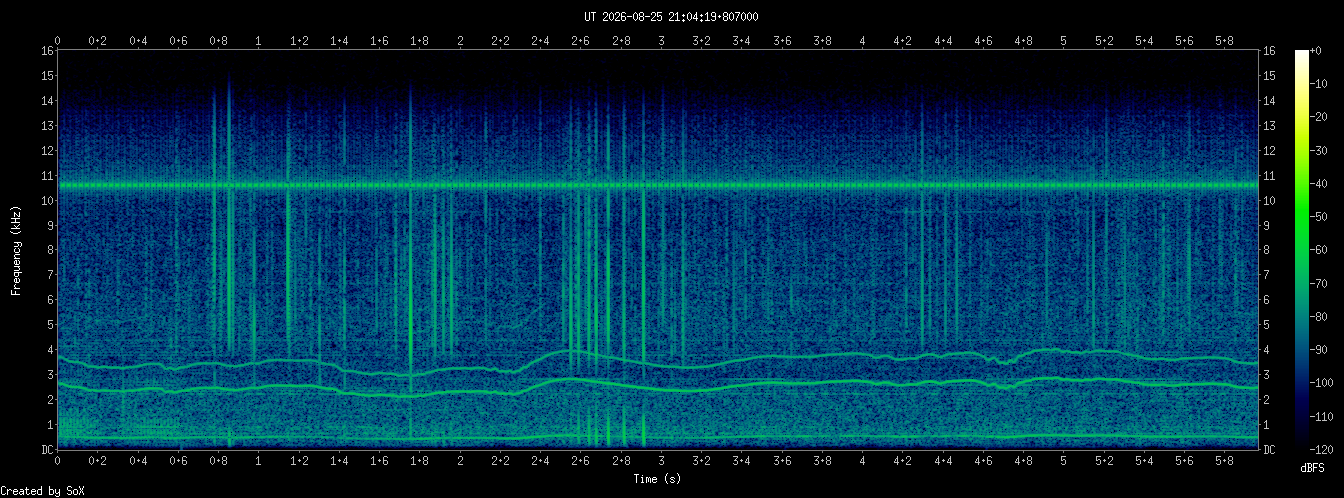Click the 16 kHz label on left axis
This screenshot has width=1344, height=498.
[47, 50]
